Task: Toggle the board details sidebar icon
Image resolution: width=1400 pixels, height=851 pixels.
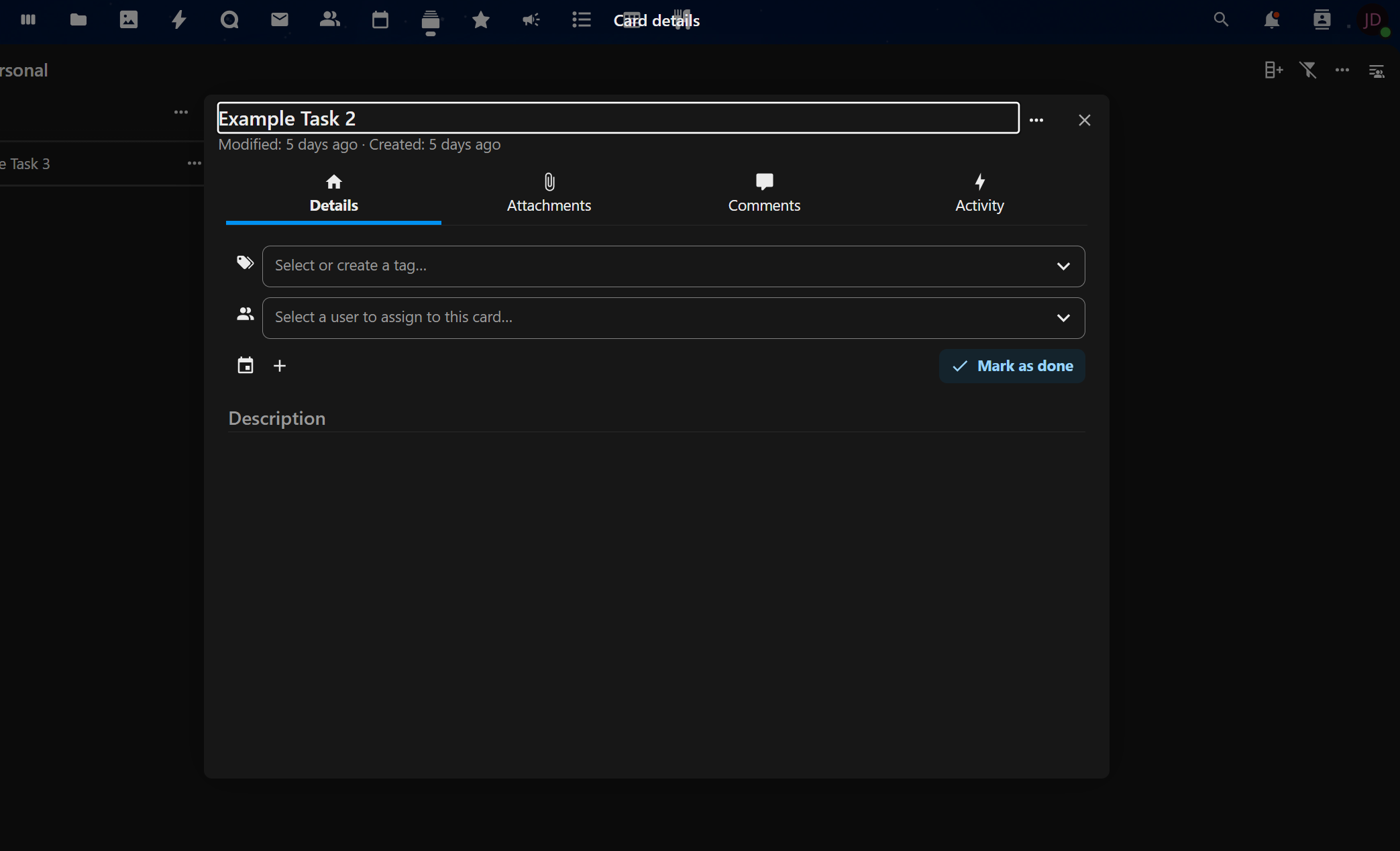Action: click(x=1377, y=70)
